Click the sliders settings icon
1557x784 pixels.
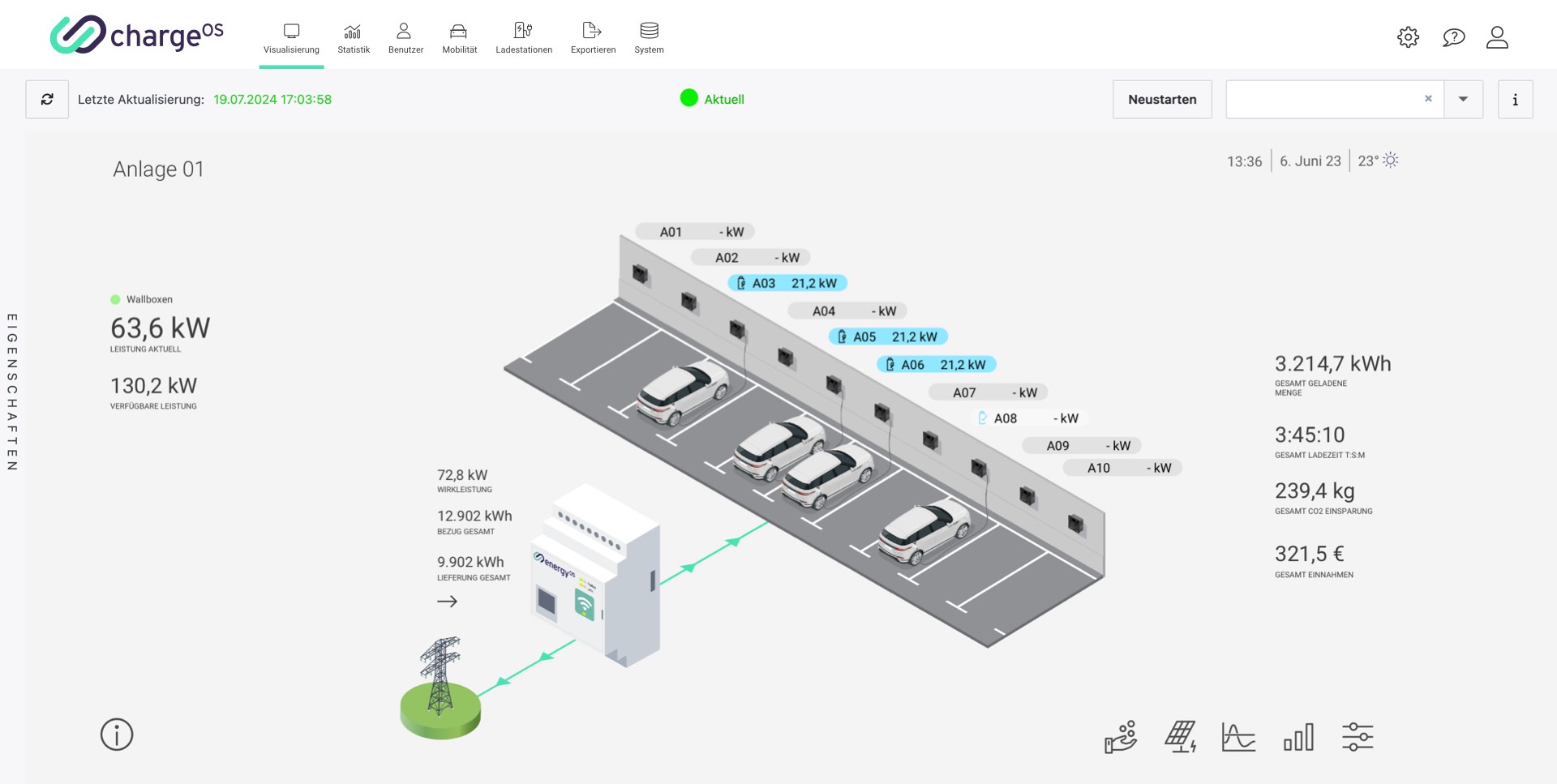click(x=1357, y=737)
